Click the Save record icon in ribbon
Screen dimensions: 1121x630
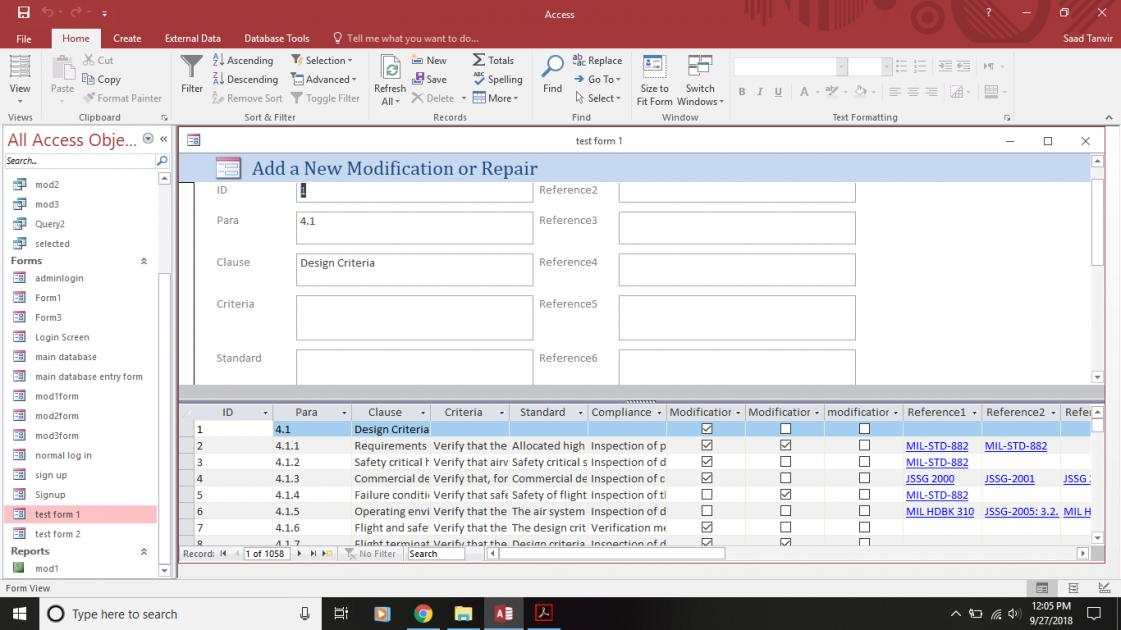point(418,79)
